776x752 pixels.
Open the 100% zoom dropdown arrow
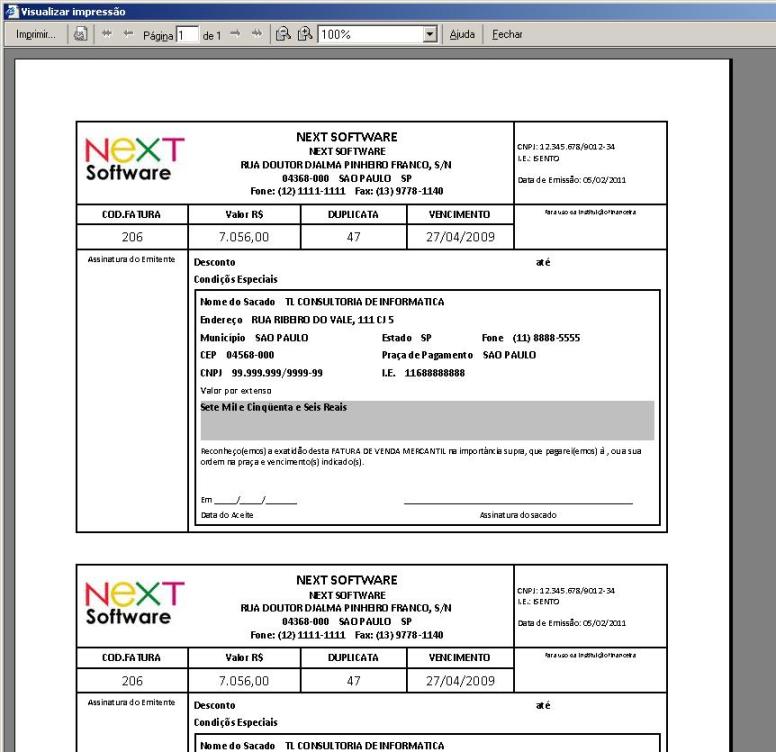430,35
